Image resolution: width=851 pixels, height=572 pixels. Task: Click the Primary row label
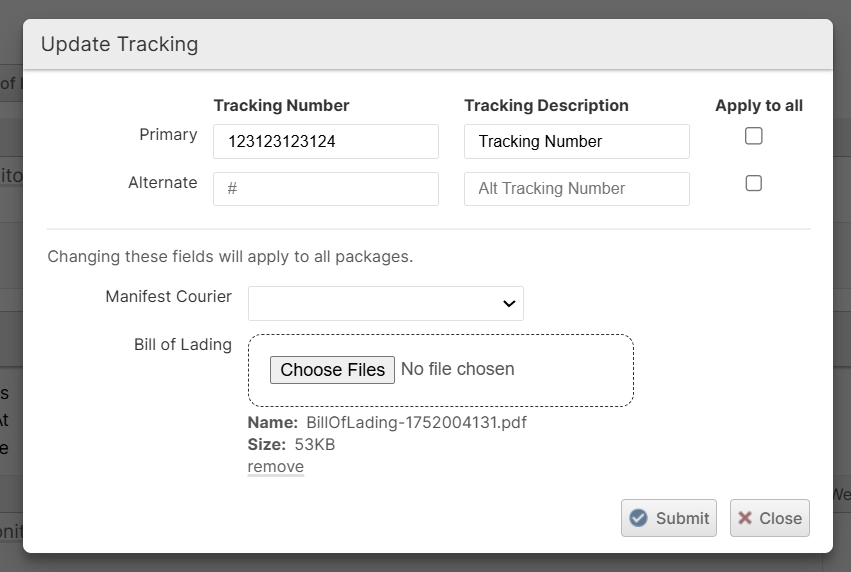tap(168, 134)
